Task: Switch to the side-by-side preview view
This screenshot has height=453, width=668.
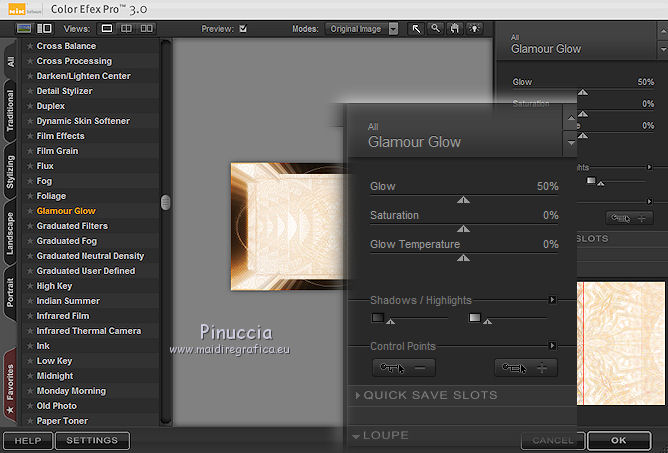Action: pyautogui.click(x=147, y=29)
